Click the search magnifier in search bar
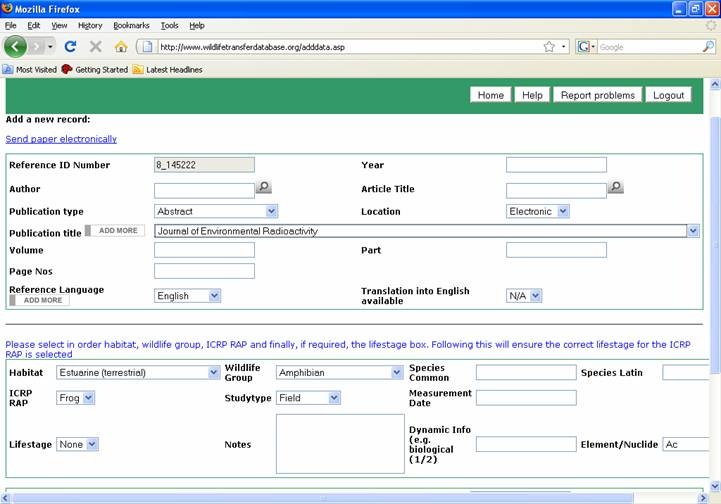 [708, 46]
